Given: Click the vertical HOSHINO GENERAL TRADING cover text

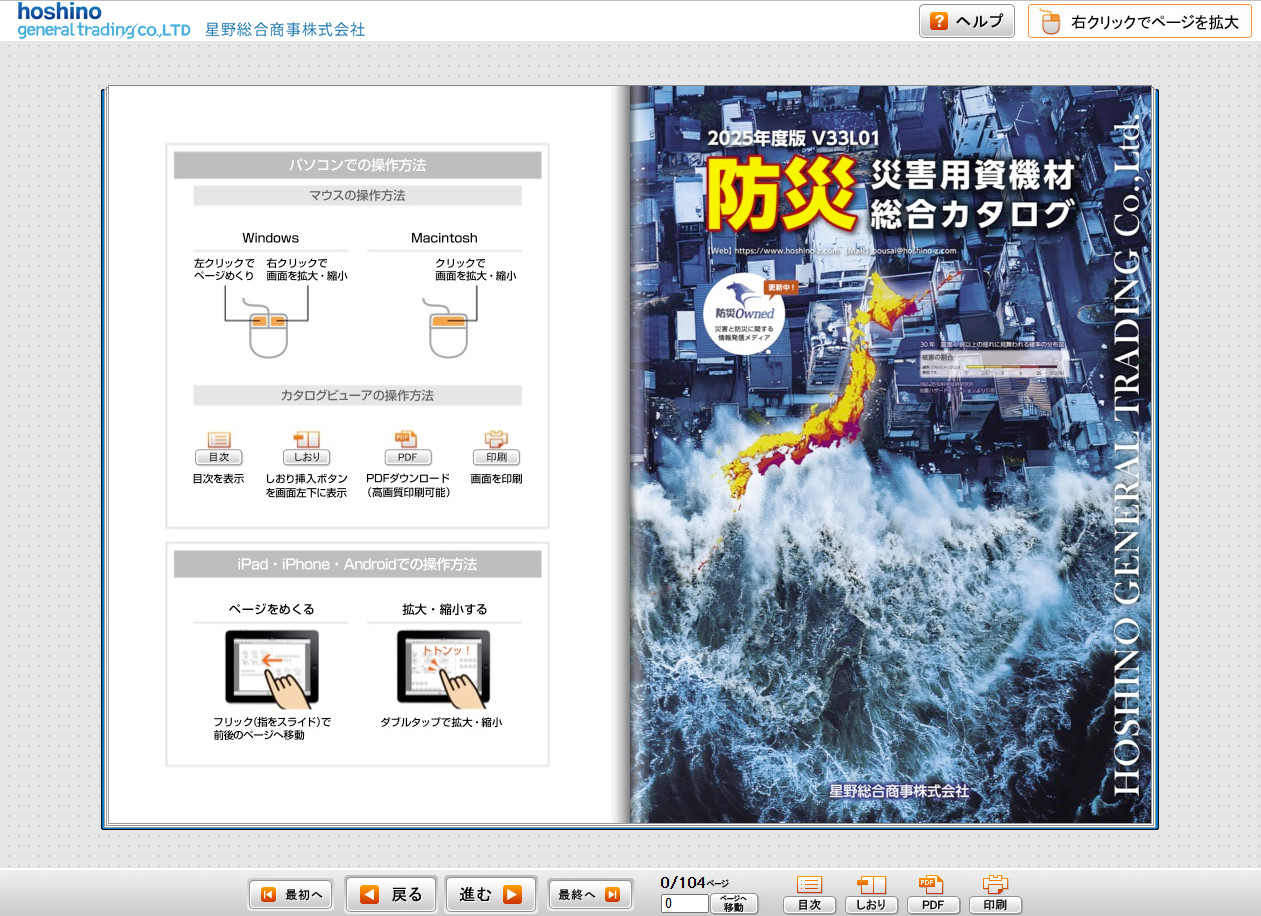Looking at the screenshot, I should pos(1128,457).
